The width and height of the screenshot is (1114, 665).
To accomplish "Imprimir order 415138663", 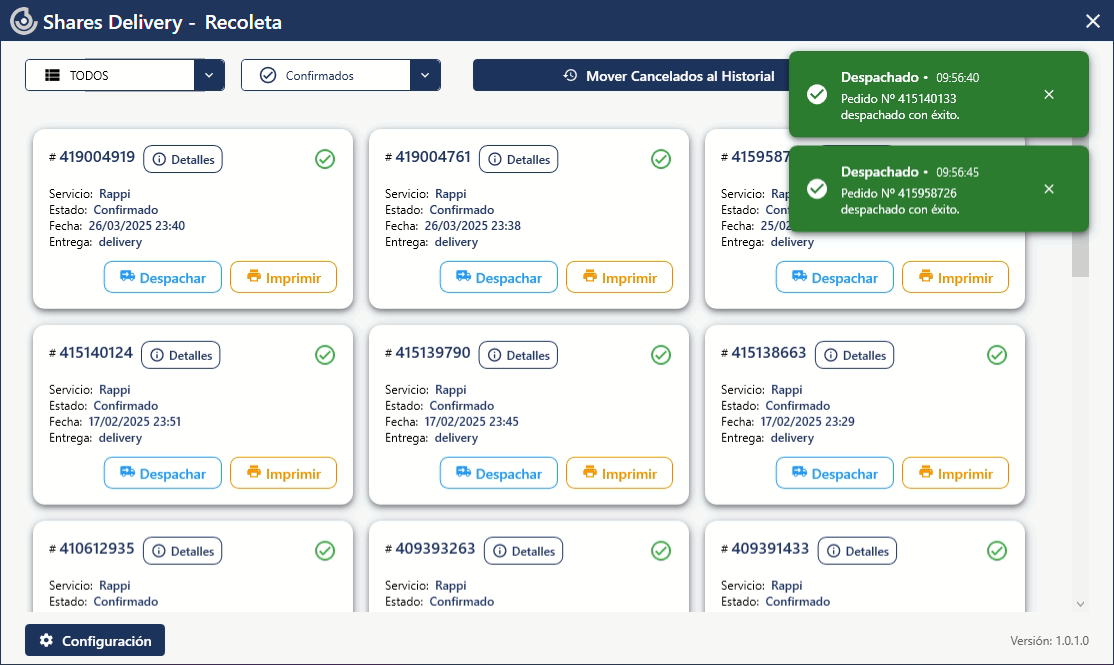I will [x=956, y=473].
